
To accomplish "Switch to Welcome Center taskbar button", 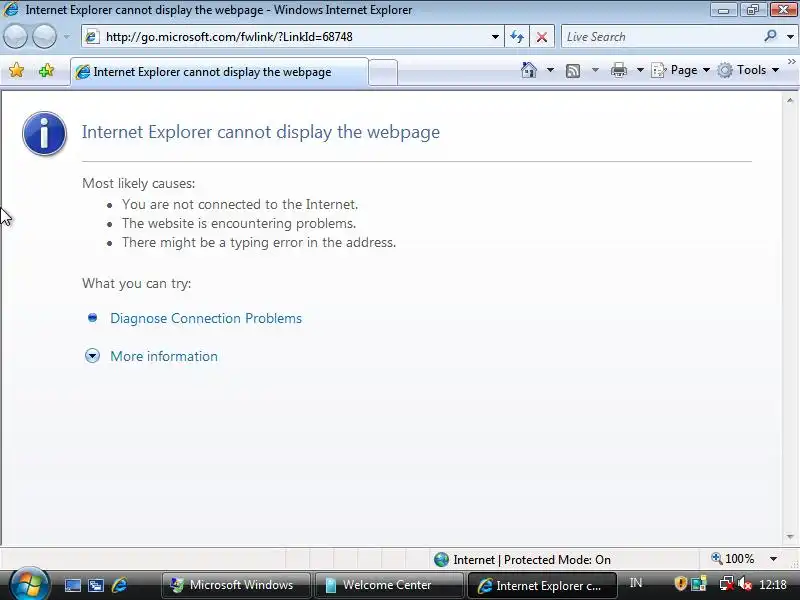I will [389, 585].
